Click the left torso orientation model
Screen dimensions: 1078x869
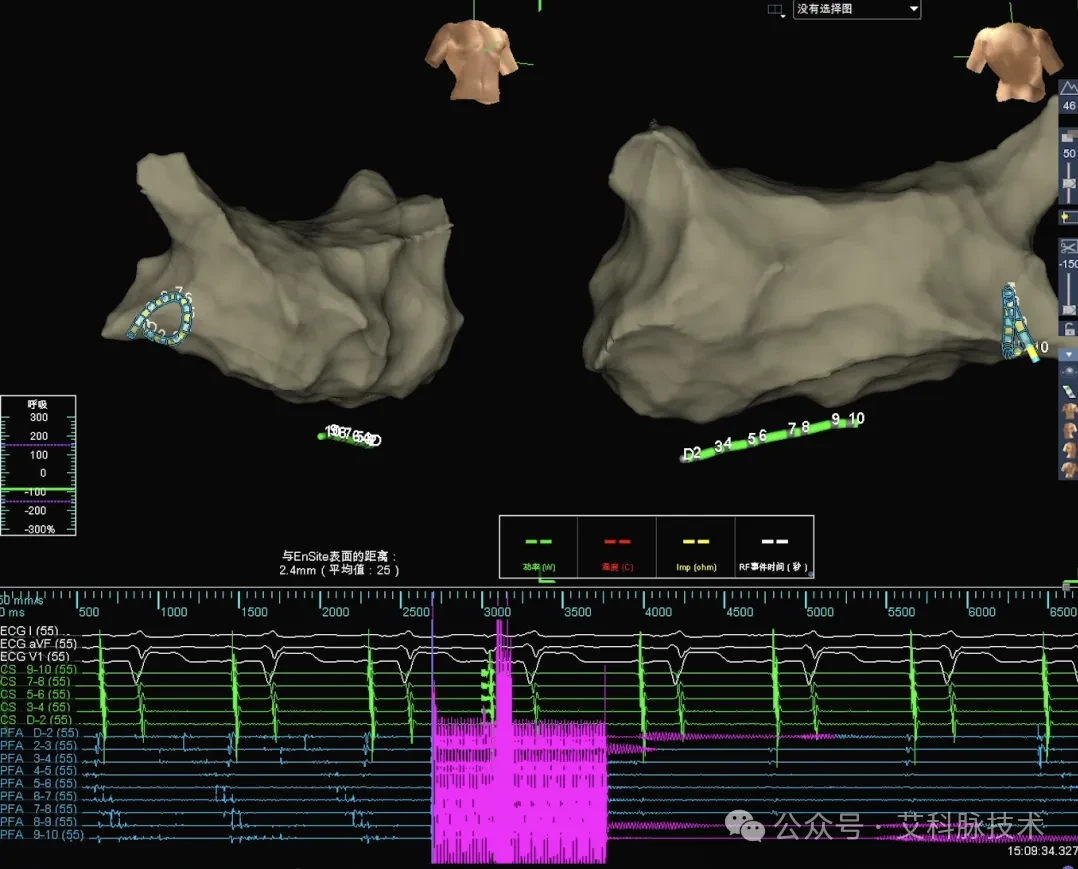(x=472, y=62)
